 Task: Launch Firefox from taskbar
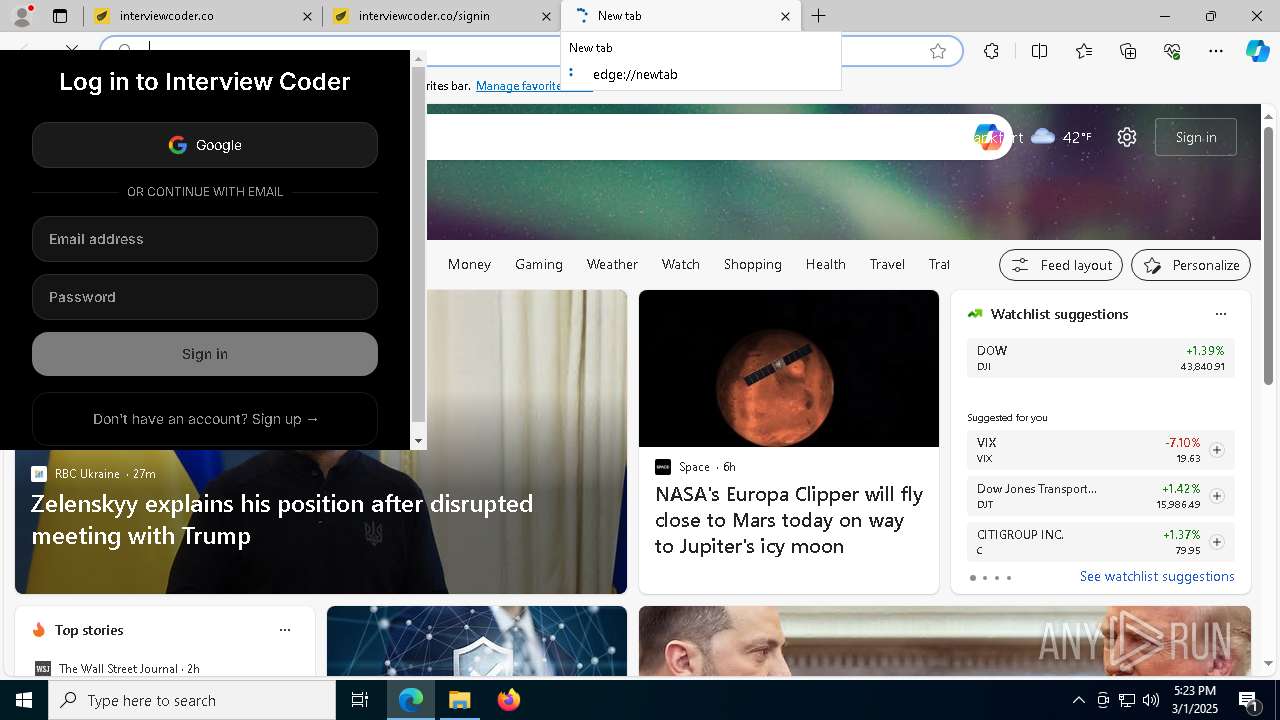pyautogui.click(x=509, y=700)
